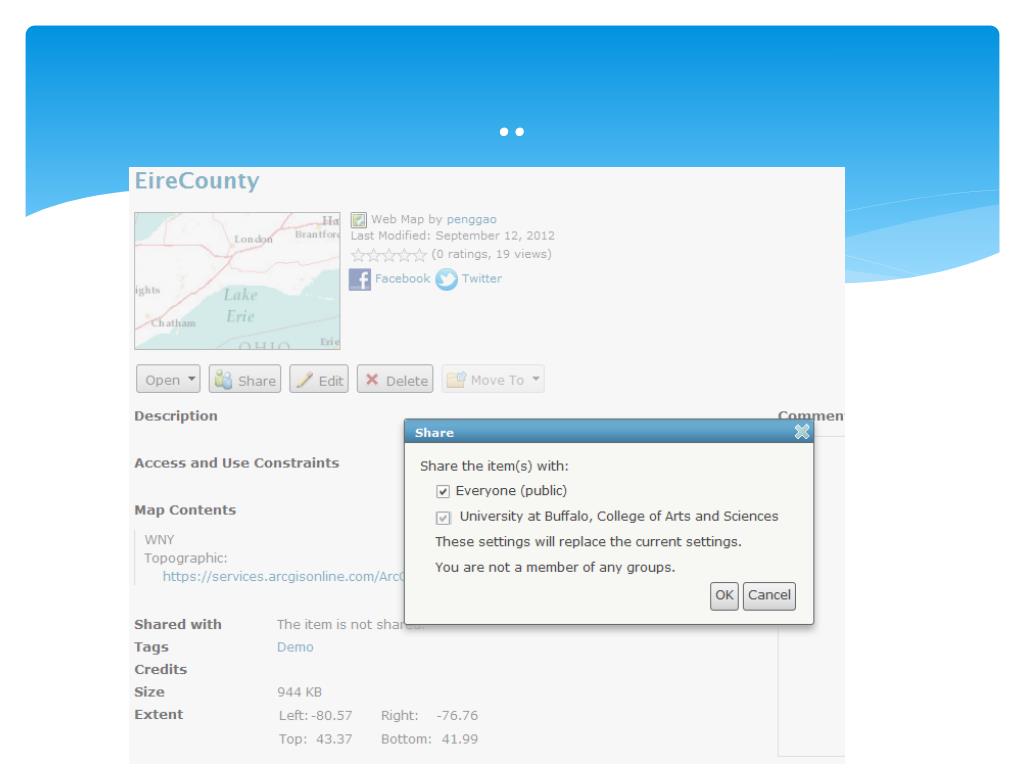Click the Twitter text link
This screenshot has width=1024, height=768.
point(482,279)
